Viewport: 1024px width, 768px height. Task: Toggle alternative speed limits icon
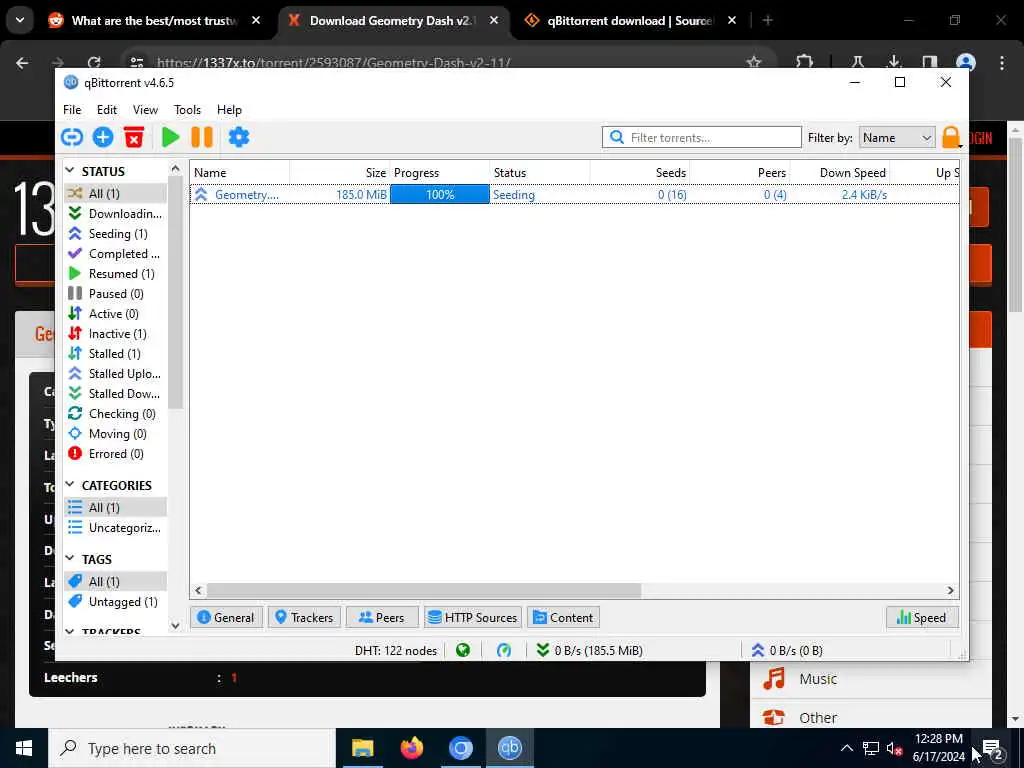[x=504, y=650]
